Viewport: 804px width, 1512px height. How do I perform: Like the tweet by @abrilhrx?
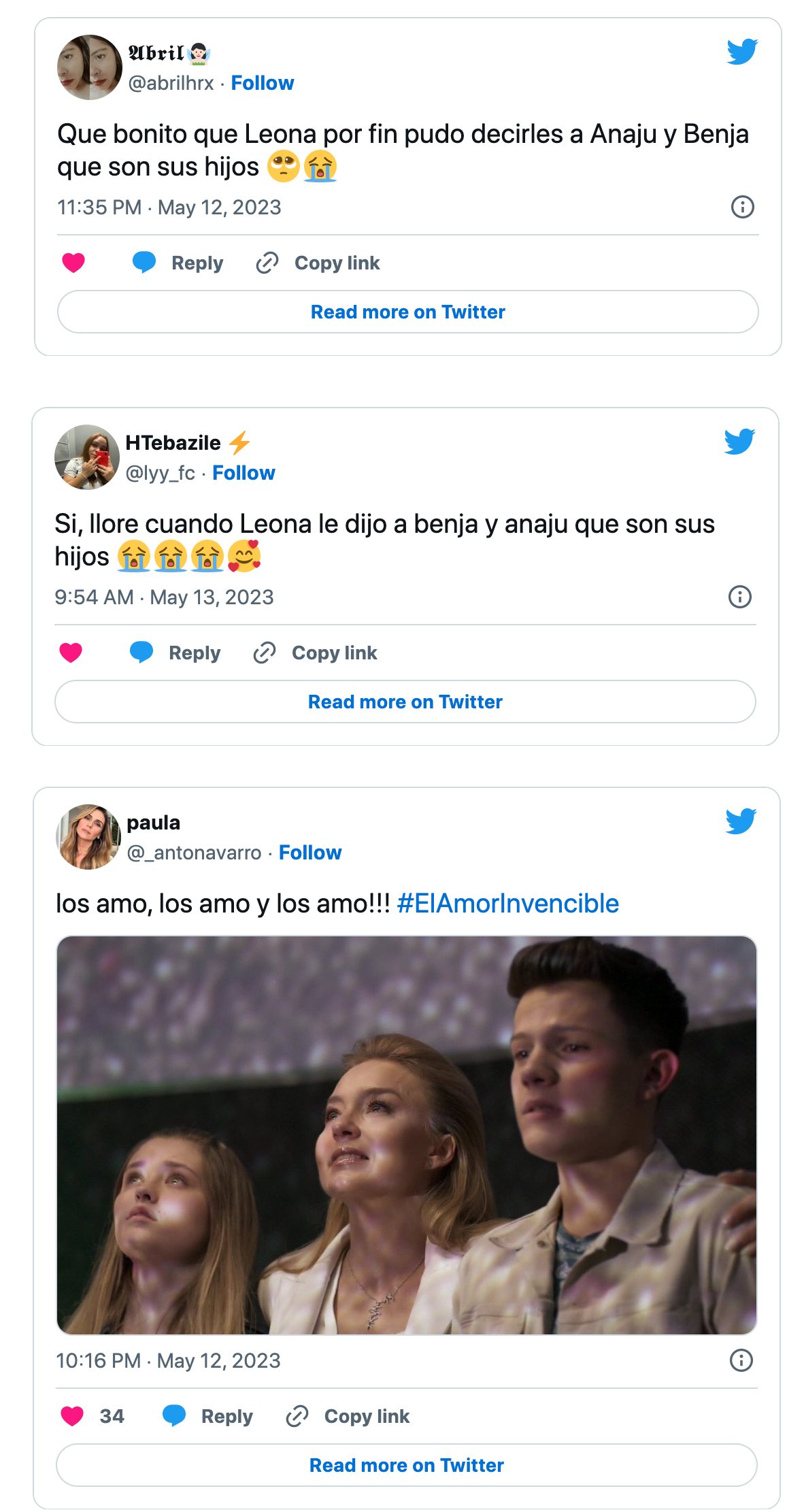[73, 263]
